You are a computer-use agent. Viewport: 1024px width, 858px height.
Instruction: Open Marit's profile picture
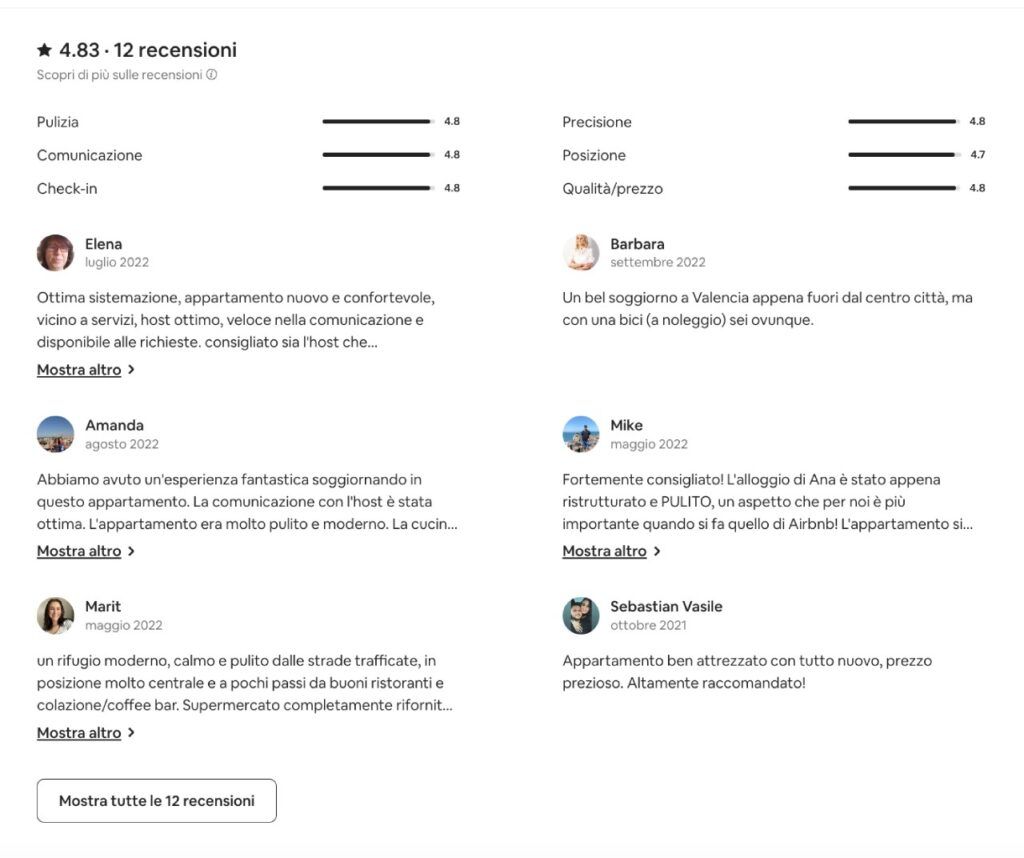coord(56,615)
